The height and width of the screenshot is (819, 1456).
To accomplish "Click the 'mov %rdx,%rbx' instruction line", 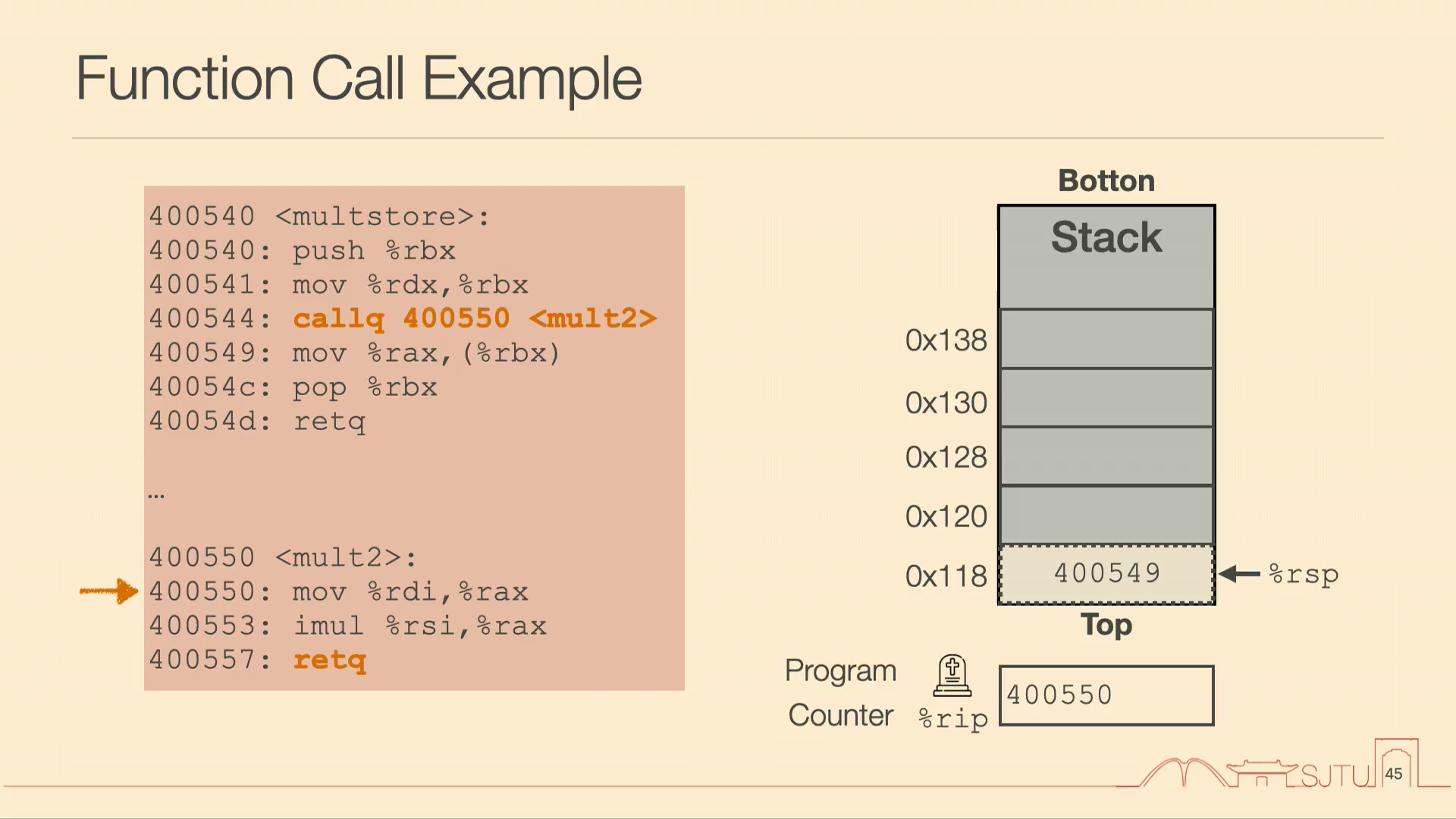I will pyautogui.click(x=338, y=284).
